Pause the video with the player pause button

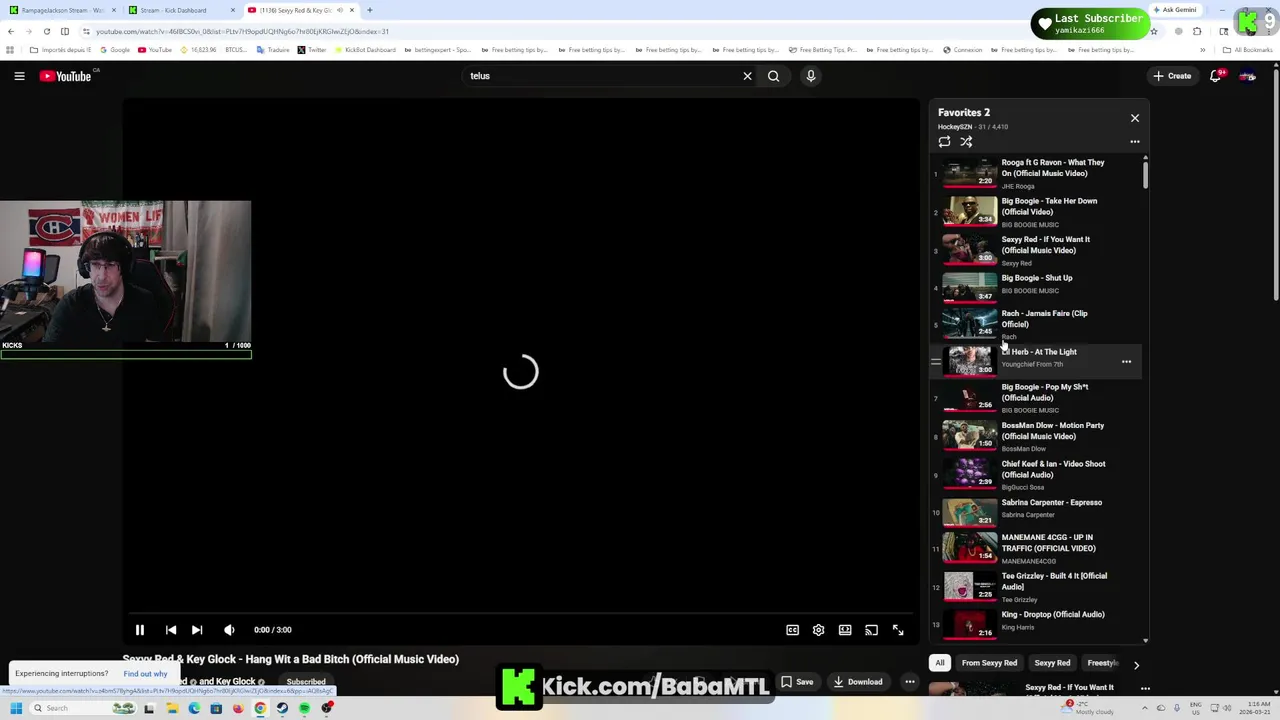click(x=140, y=630)
